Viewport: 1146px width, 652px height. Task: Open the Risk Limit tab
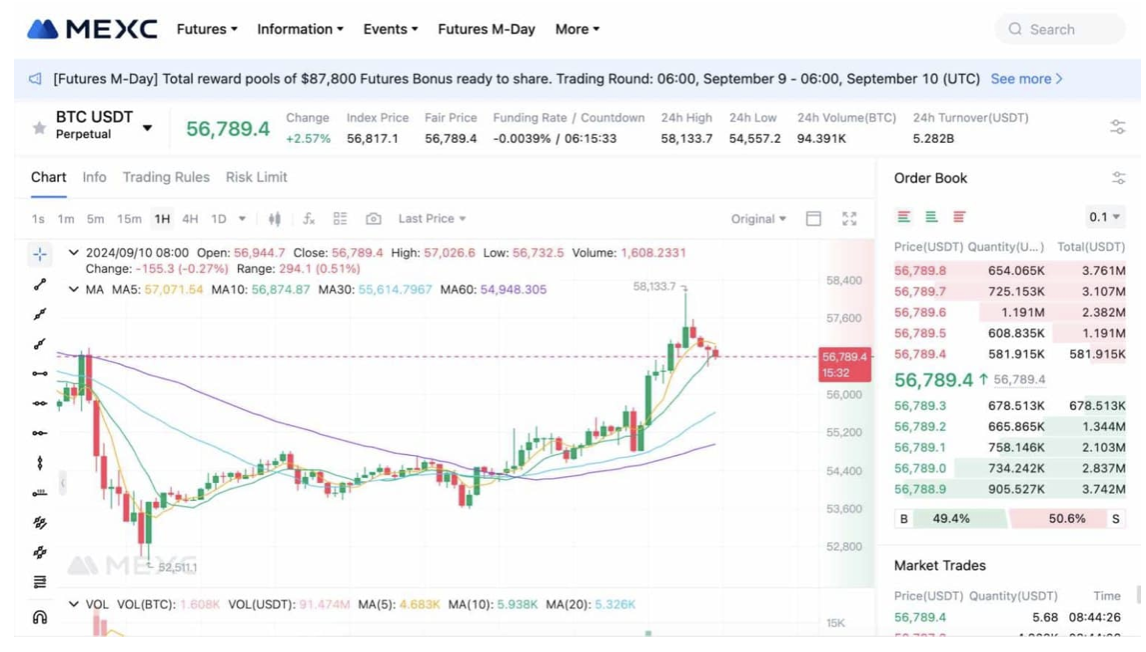click(x=257, y=178)
